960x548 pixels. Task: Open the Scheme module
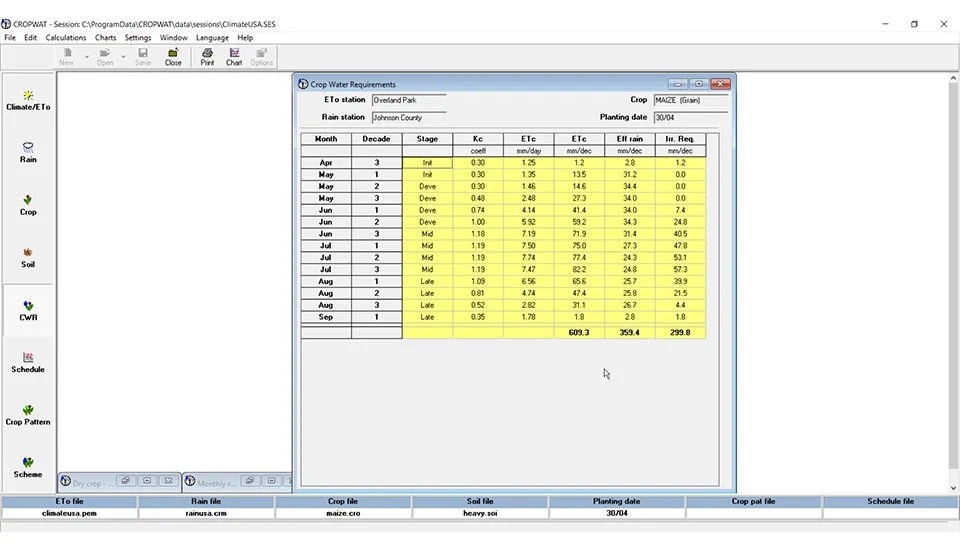tap(28, 467)
